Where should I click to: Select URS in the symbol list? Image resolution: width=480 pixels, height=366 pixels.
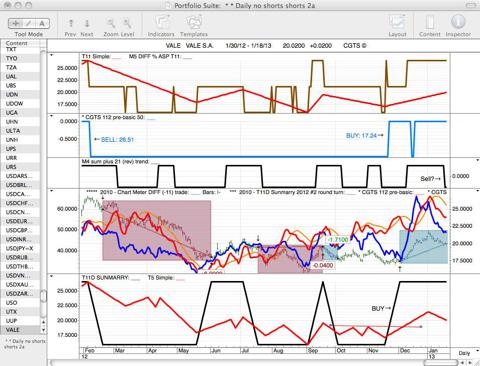click(x=21, y=167)
